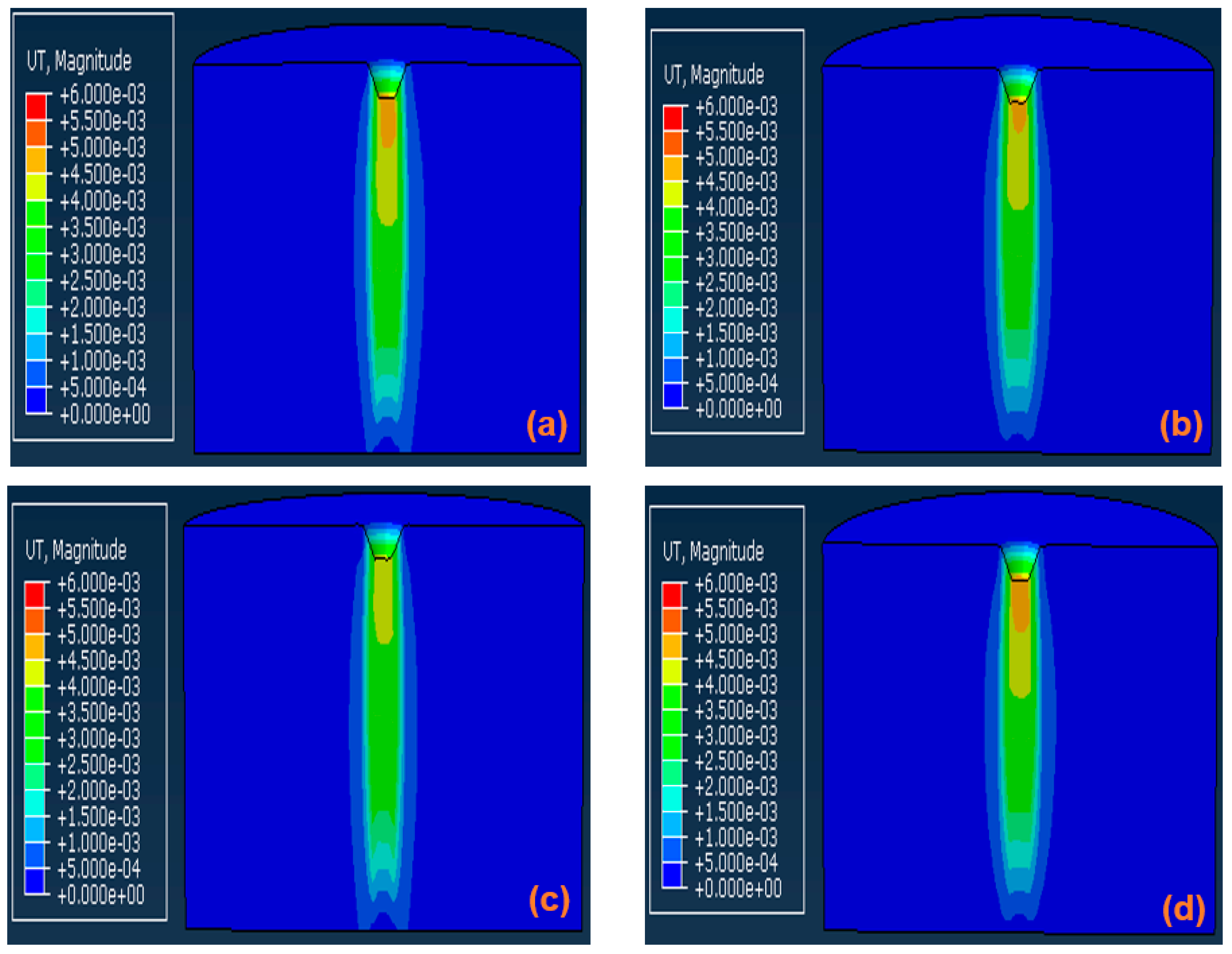Click the +3.000e-03 value in panel (c) legend
The width and height of the screenshot is (1232, 954).
click(x=99, y=739)
